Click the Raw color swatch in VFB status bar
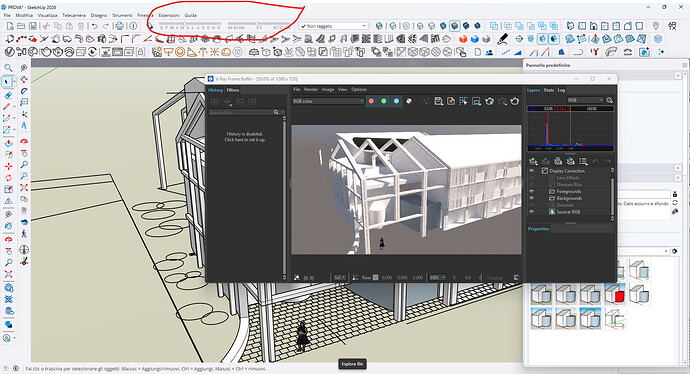690x374 pixels. click(x=375, y=278)
